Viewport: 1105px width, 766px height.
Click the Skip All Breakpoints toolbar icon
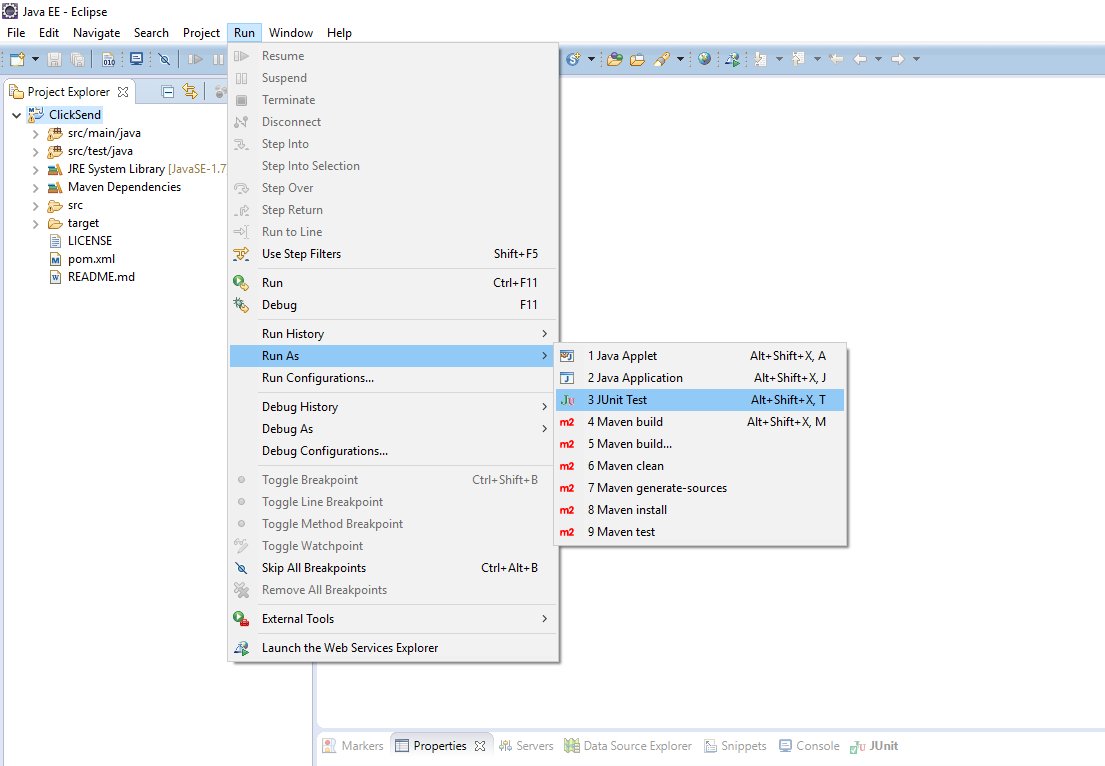click(x=164, y=60)
